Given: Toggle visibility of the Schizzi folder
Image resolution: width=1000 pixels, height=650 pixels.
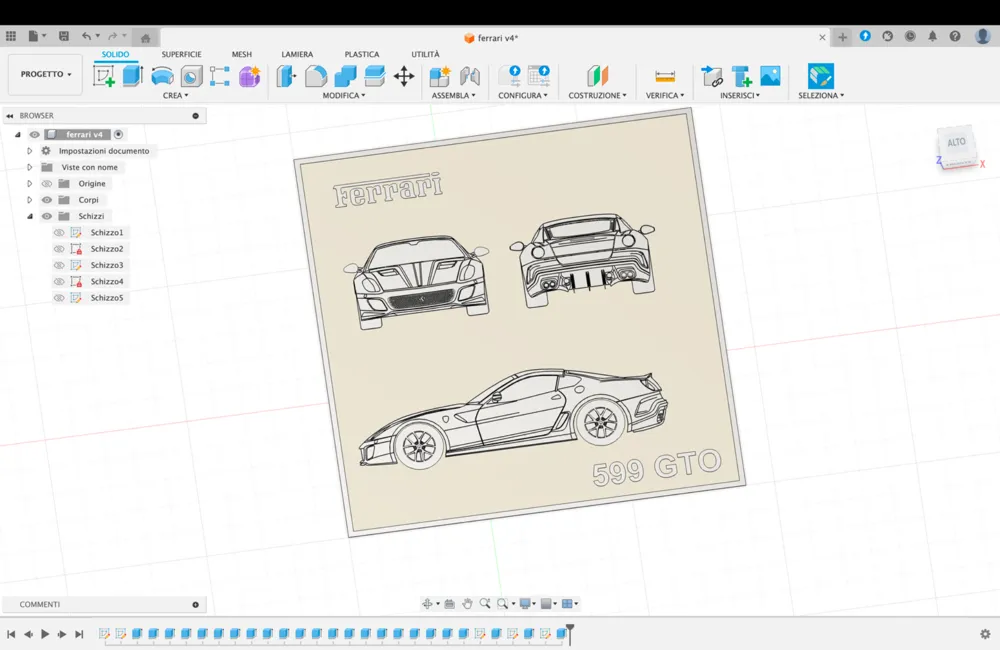Looking at the screenshot, I should tap(47, 216).
